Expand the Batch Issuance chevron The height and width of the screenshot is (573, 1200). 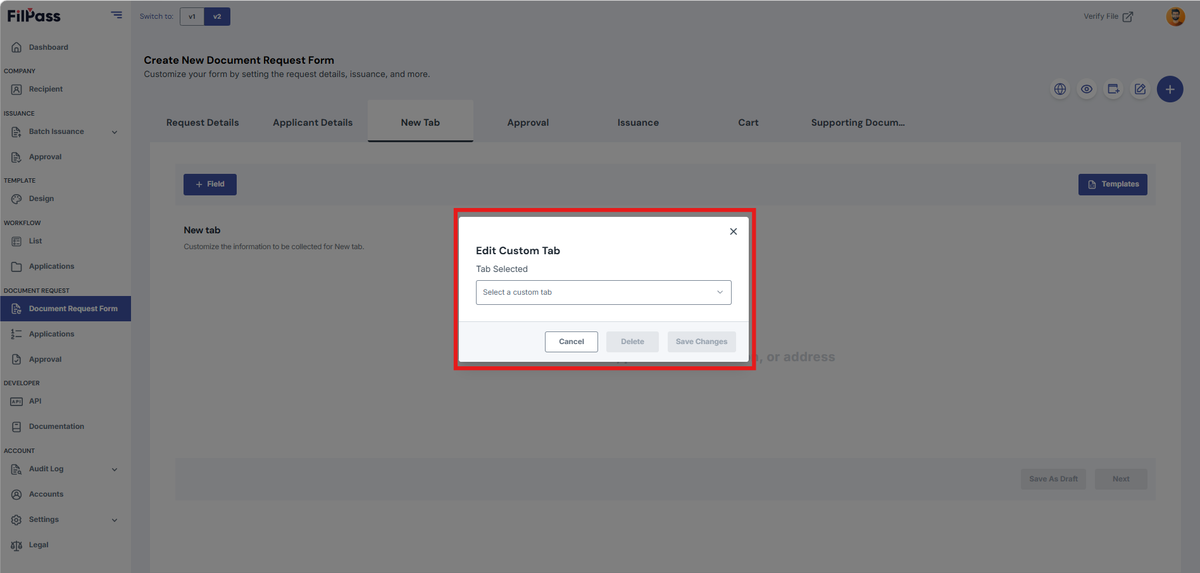(x=114, y=132)
